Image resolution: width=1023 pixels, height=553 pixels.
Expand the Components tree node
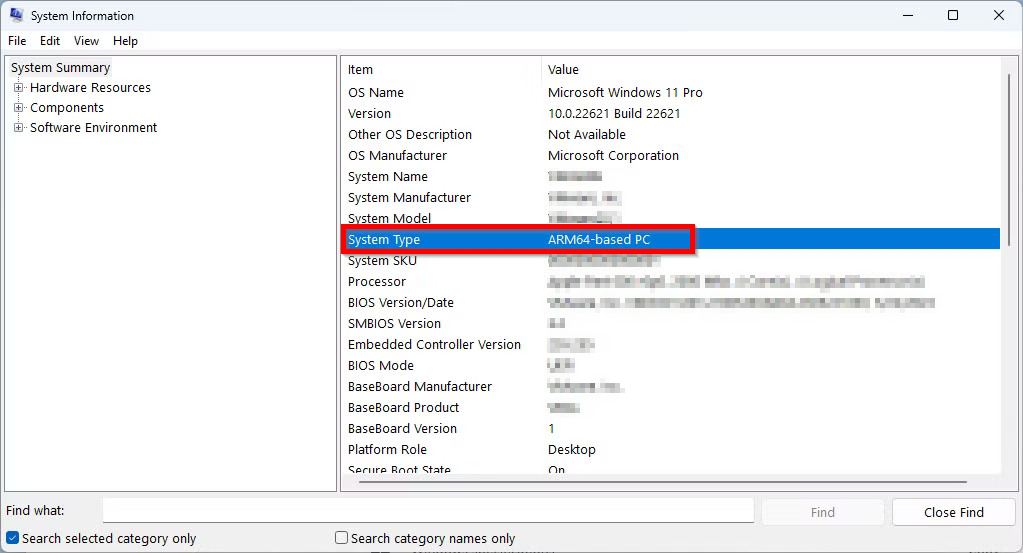point(18,108)
